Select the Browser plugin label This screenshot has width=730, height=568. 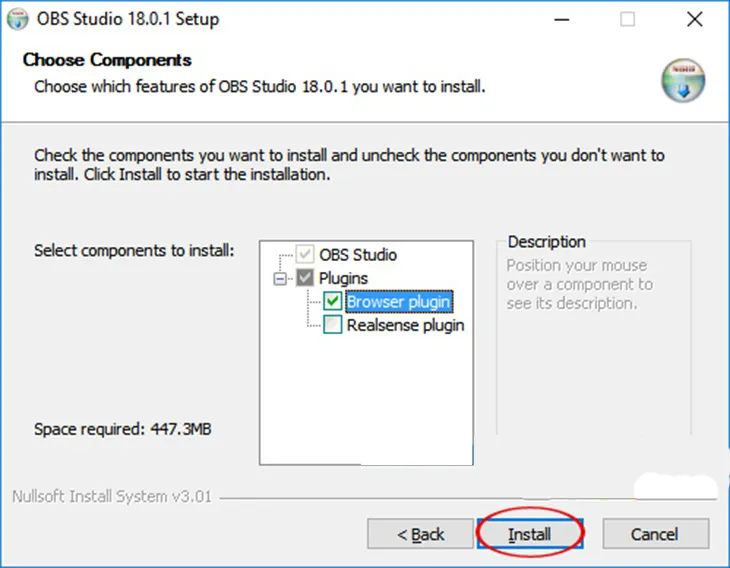(x=399, y=301)
